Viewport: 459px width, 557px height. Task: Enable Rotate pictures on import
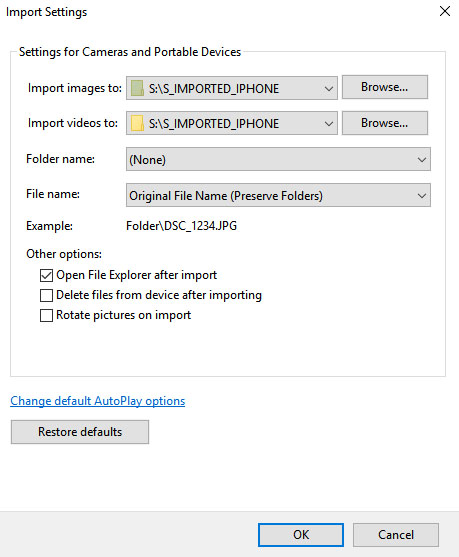tap(46, 315)
